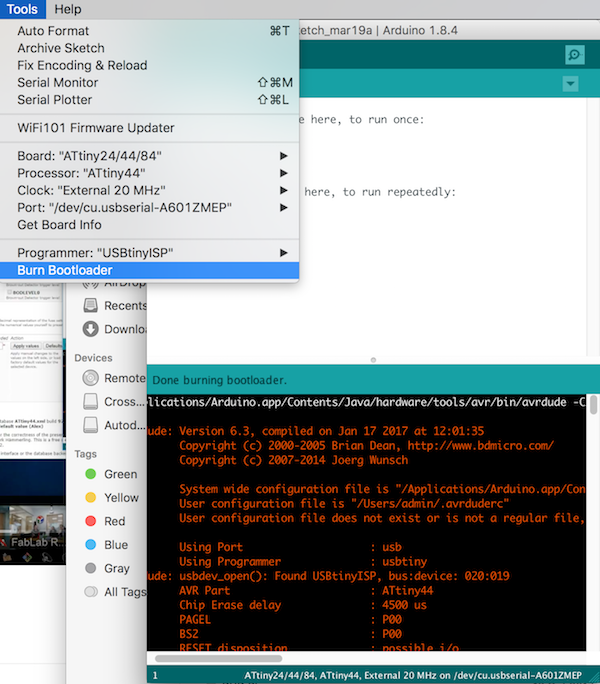Screen dimensions: 600x684
Task: Click Apply values button in background window
Action: click(25, 345)
